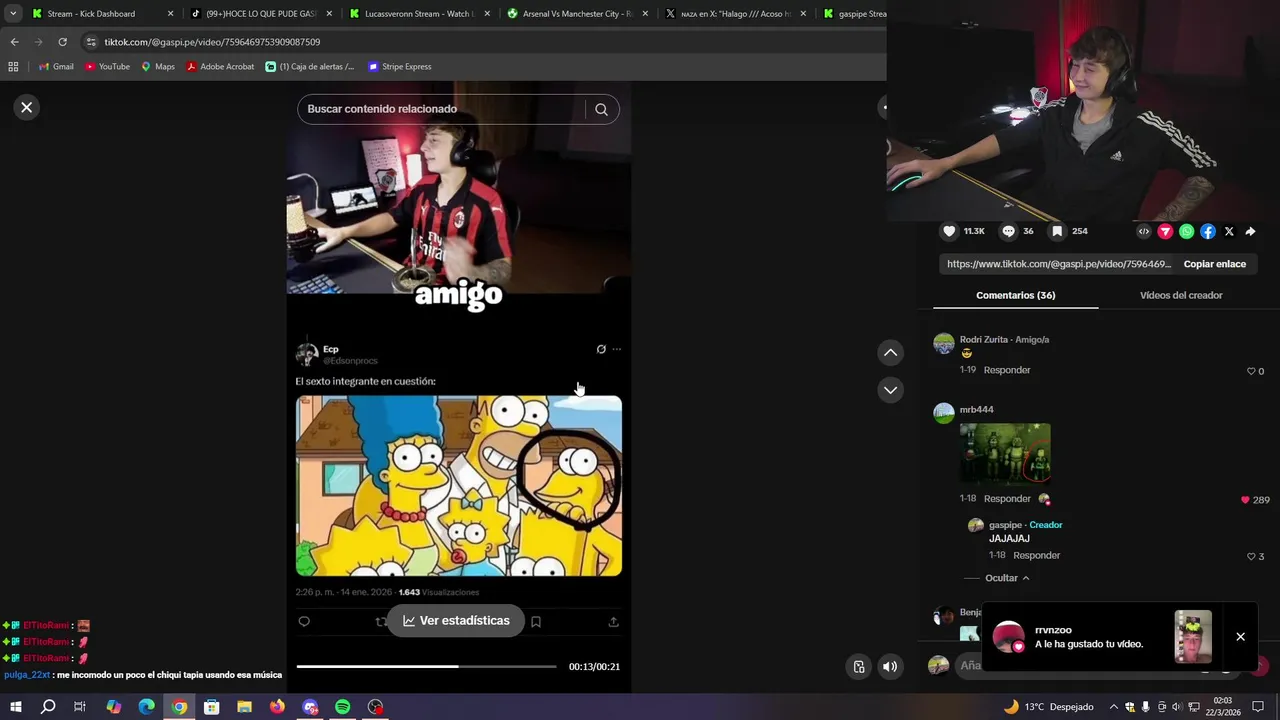Toggle auto-scroll icon beside the volume button
Image resolution: width=1280 pixels, height=720 pixels.
coord(859,666)
